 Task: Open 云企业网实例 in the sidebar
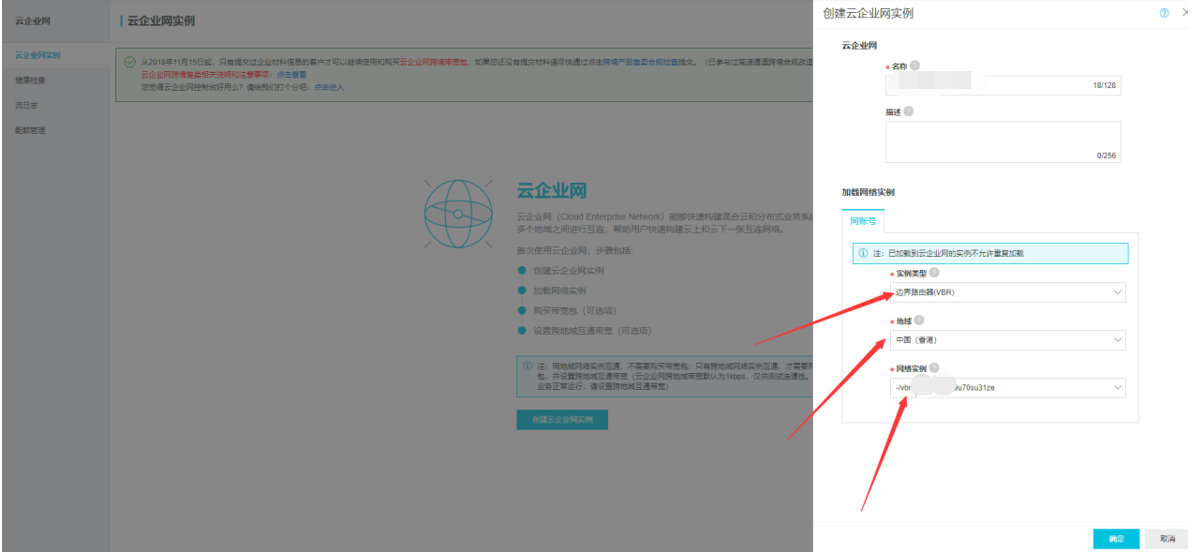pos(38,56)
